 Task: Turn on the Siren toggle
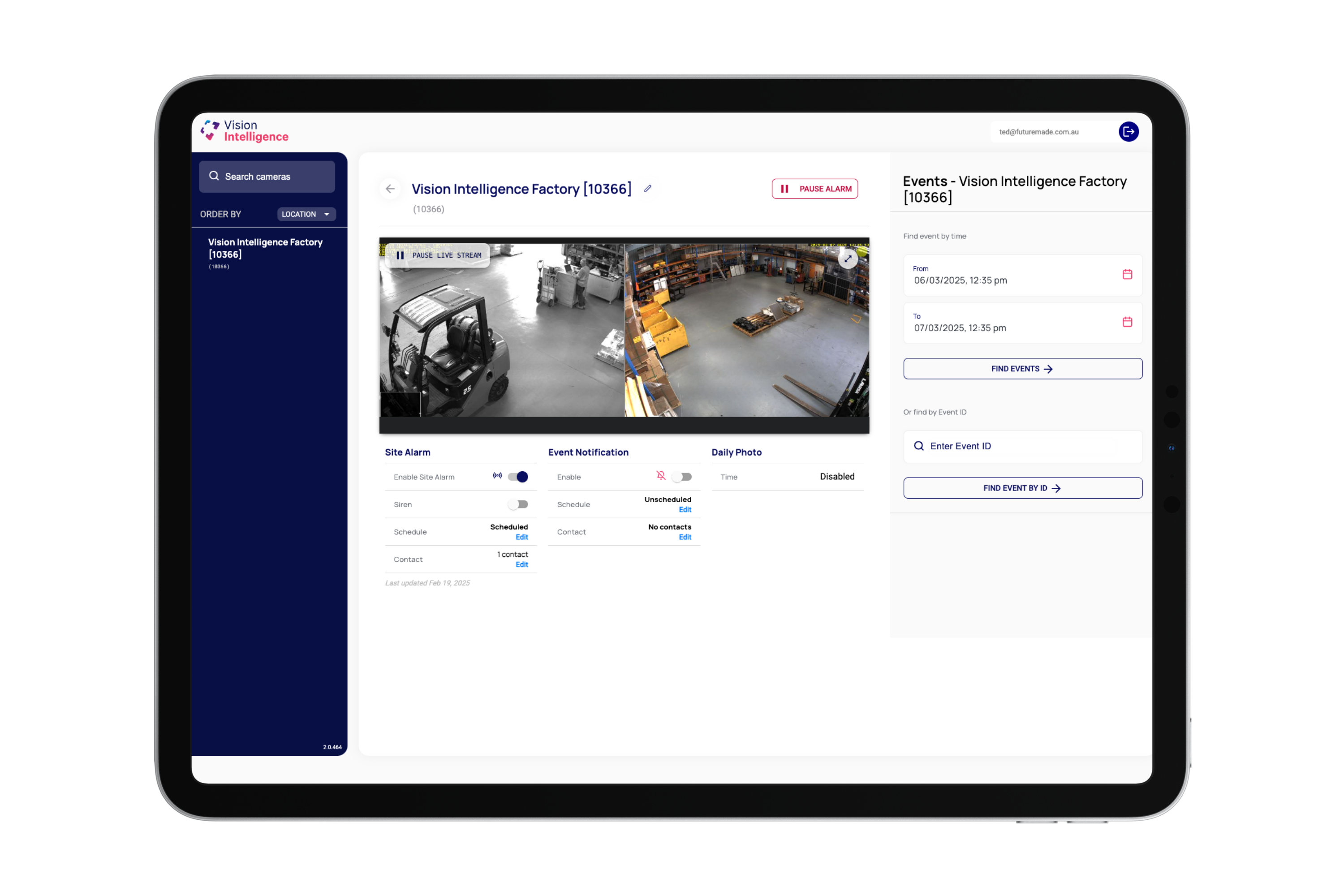[518, 504]
